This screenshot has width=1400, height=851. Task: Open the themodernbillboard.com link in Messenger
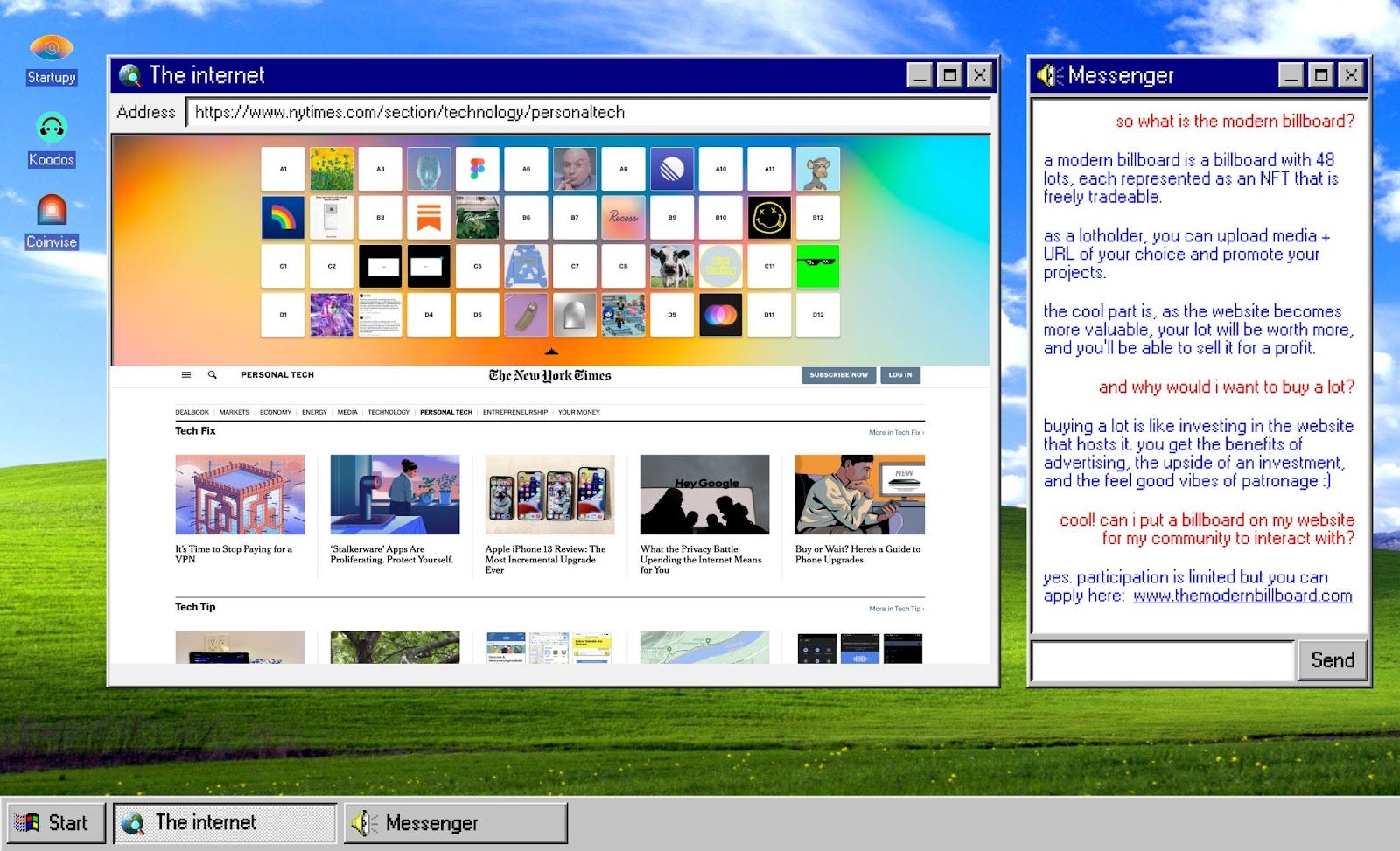1242,596
